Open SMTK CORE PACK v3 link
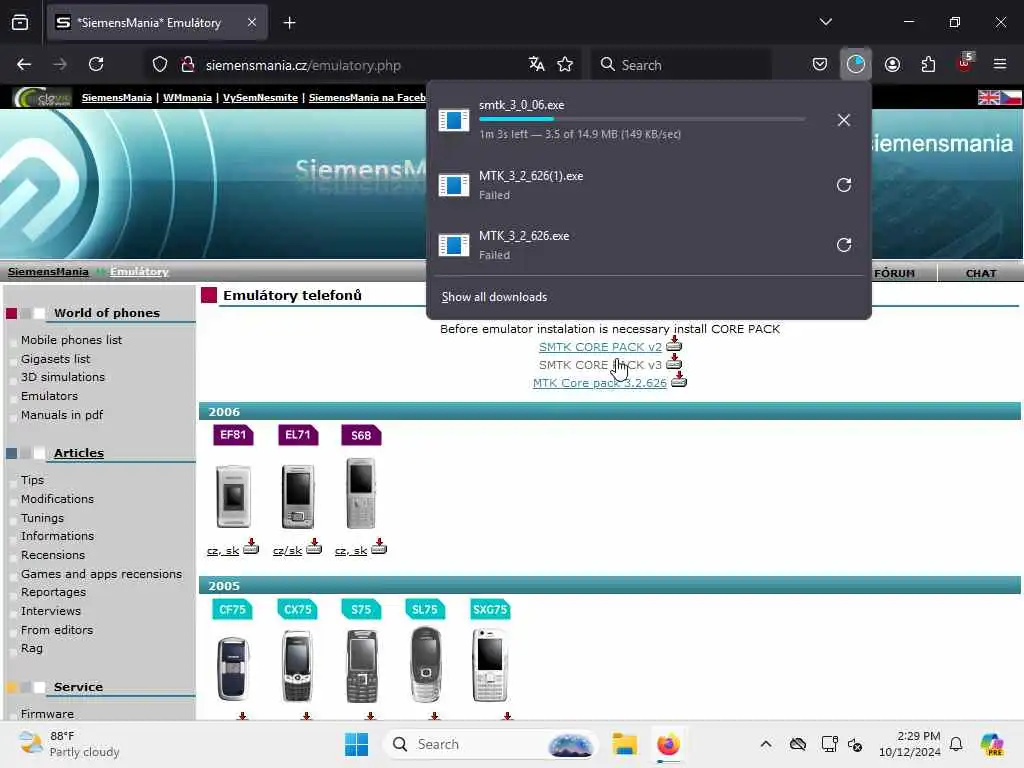The width and height of the screenshot is (1024, 768). tap(600, 365)
